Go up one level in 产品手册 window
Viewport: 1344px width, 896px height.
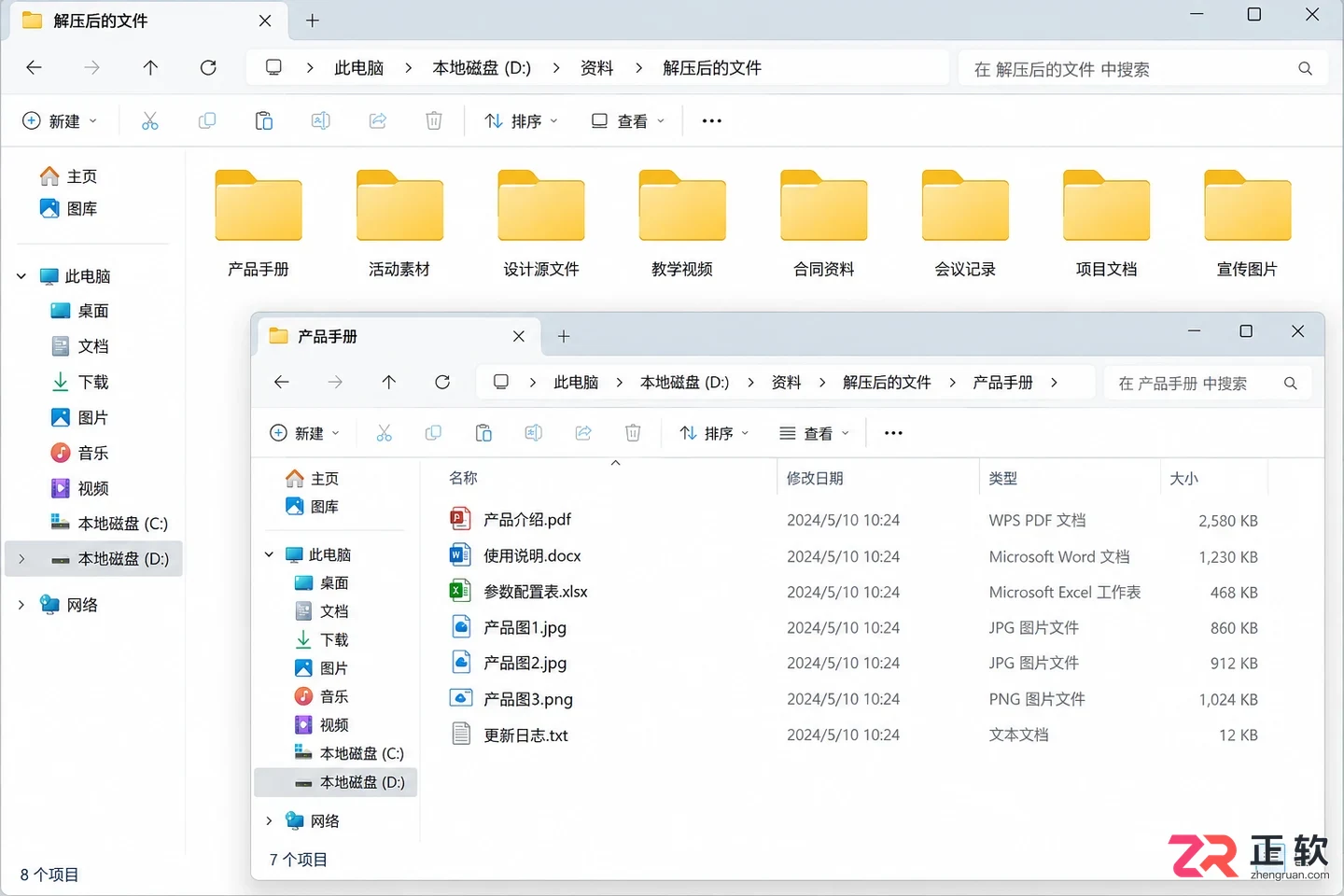point(389,382)
